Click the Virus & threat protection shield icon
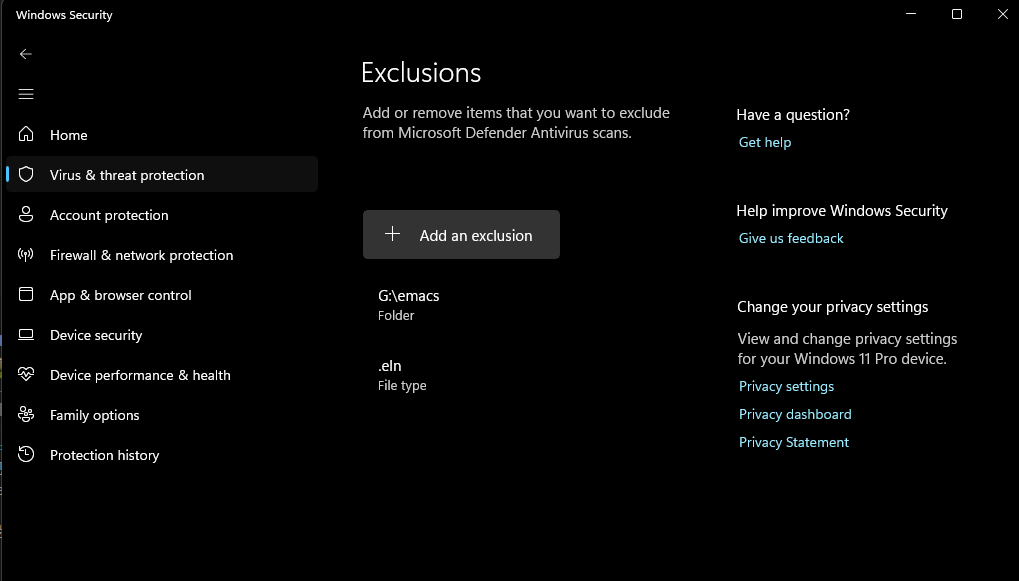The width and height of the screenshot is (1019, 581). [26, 174]
